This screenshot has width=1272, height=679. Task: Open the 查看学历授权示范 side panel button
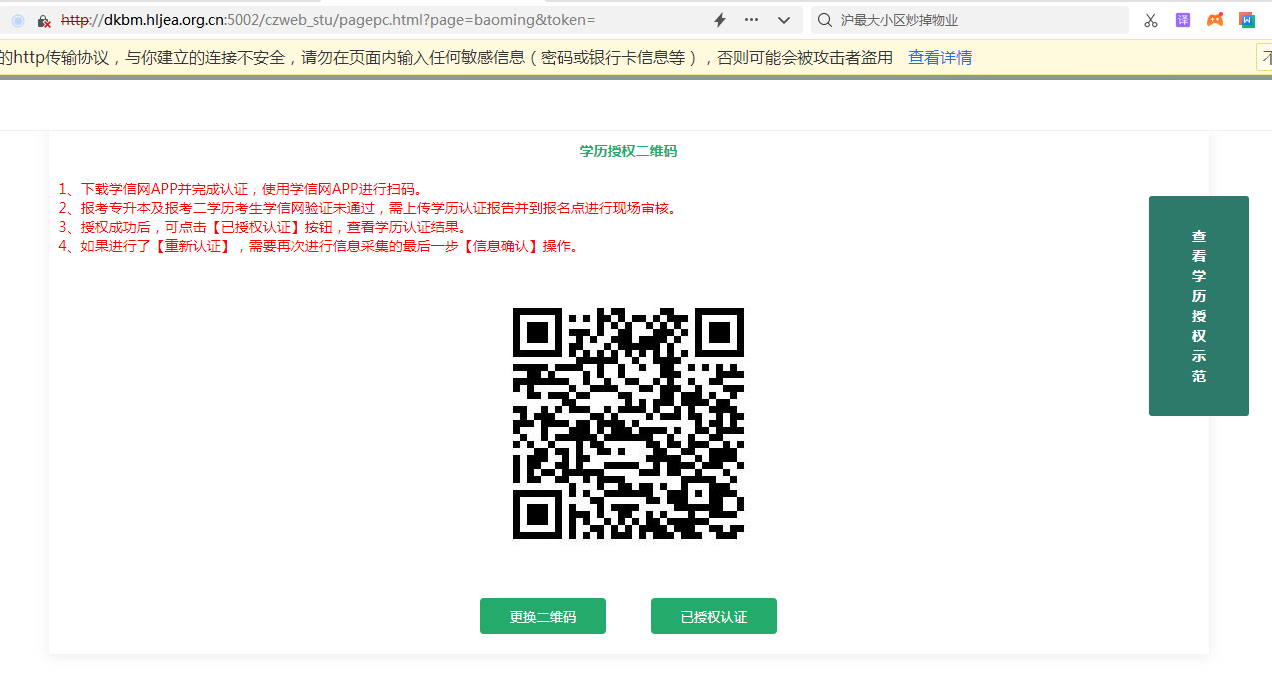click(1198, 306)
